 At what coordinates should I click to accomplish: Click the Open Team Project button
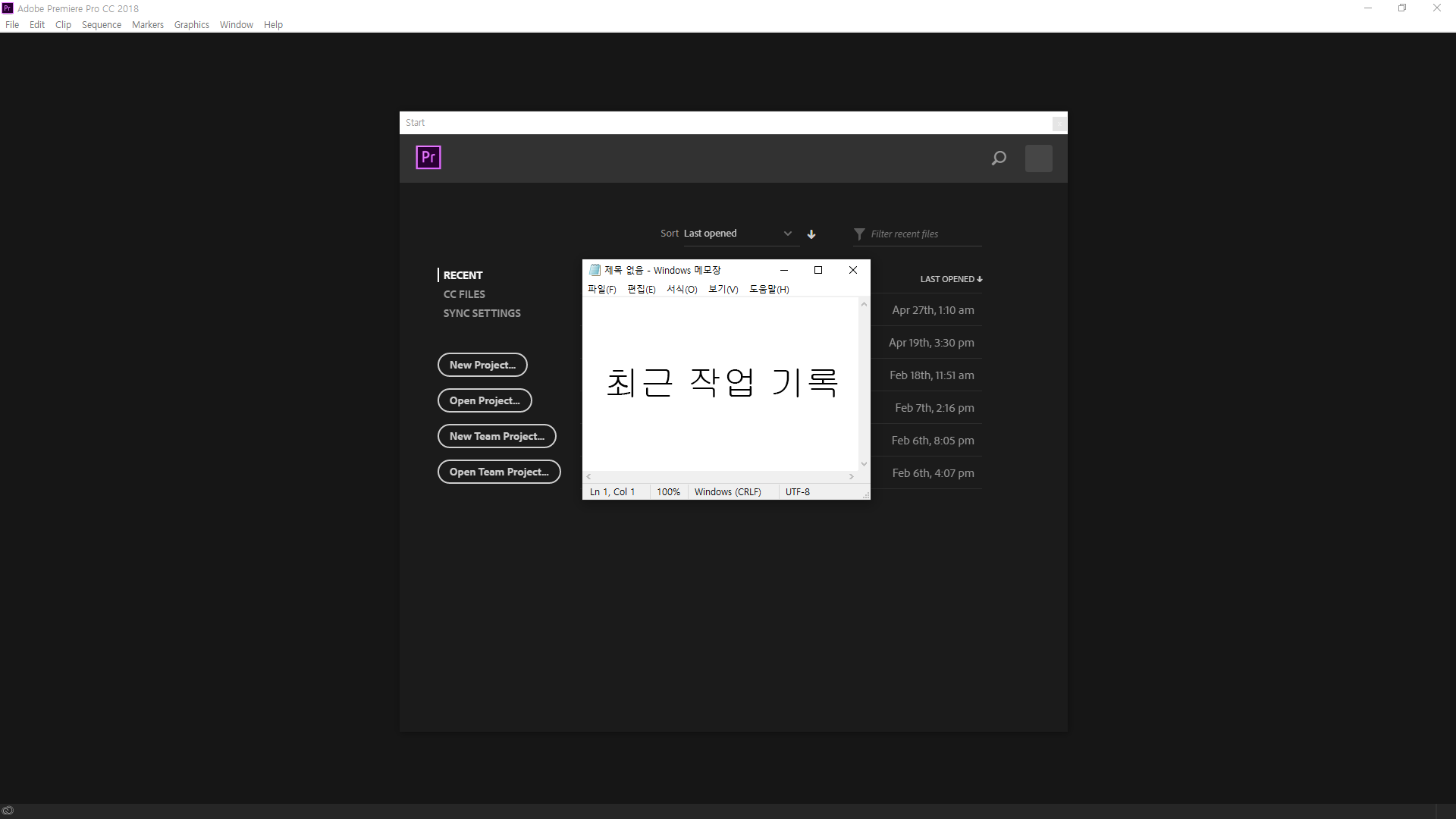pos(498,472)
